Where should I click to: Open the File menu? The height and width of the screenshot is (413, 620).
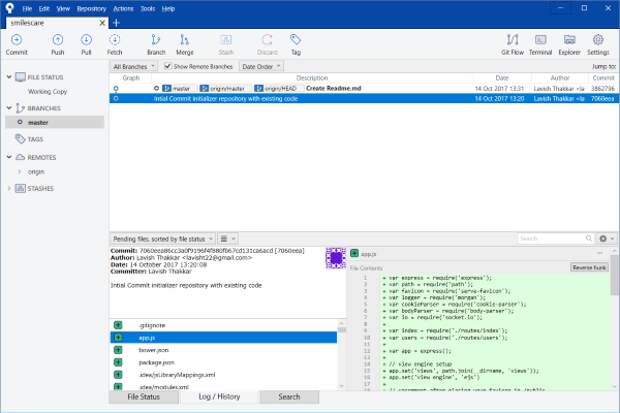pos(27,9)
